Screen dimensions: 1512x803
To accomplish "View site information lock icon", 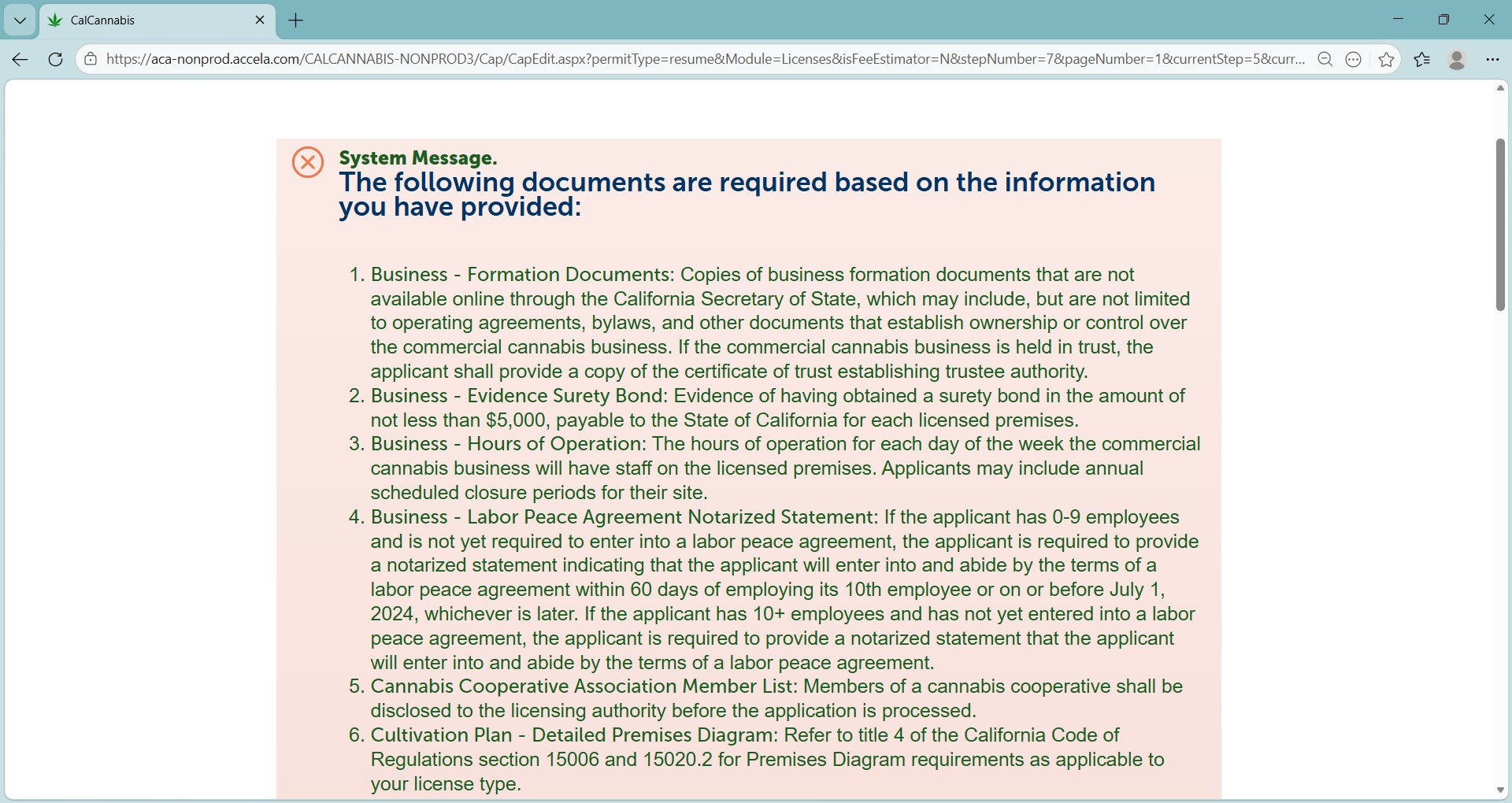I will click(x=91, y=59).
